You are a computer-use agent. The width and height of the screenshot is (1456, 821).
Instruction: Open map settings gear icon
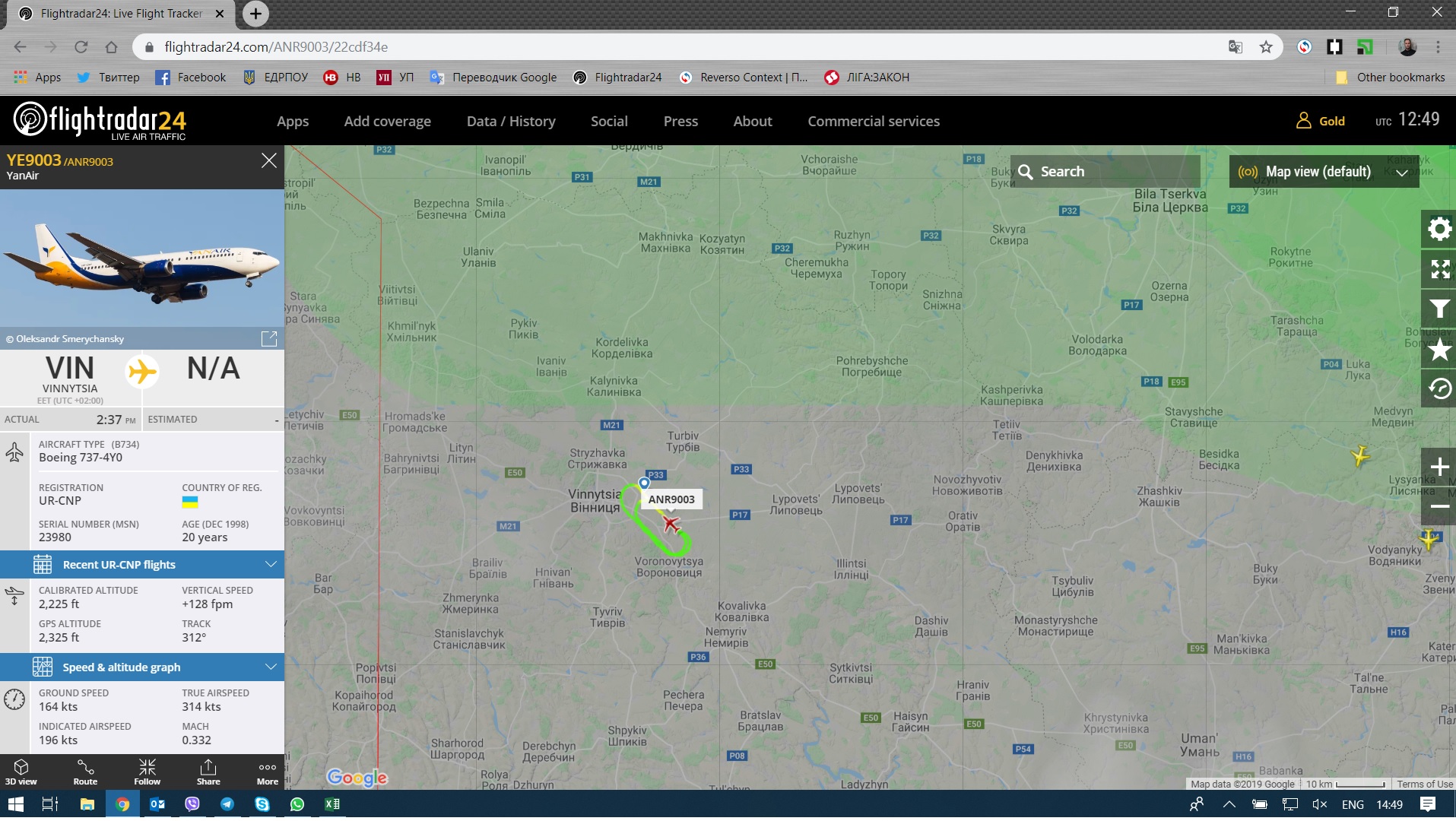click(1439, 229)
